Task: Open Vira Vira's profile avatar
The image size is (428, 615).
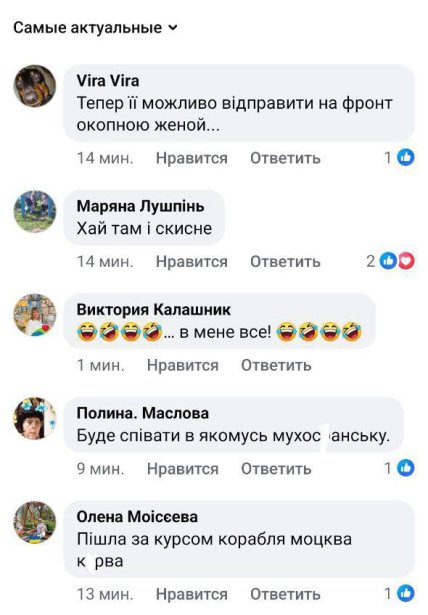Action: coord(35,86)
